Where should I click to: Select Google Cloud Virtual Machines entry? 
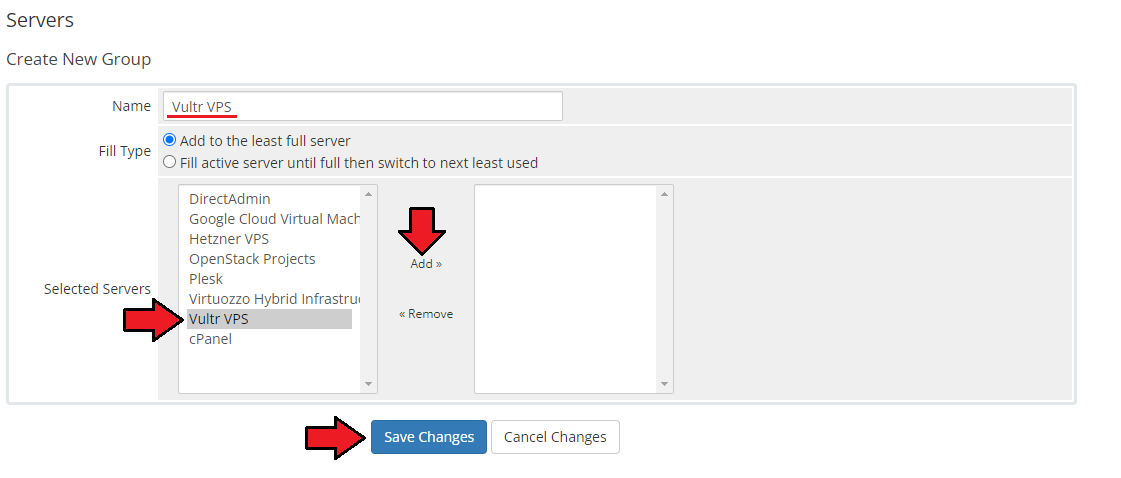pos(270,219)
